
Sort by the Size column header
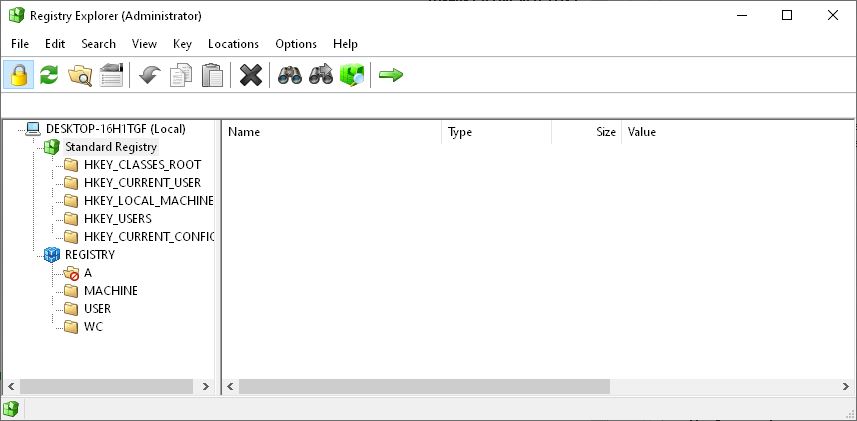586,132
